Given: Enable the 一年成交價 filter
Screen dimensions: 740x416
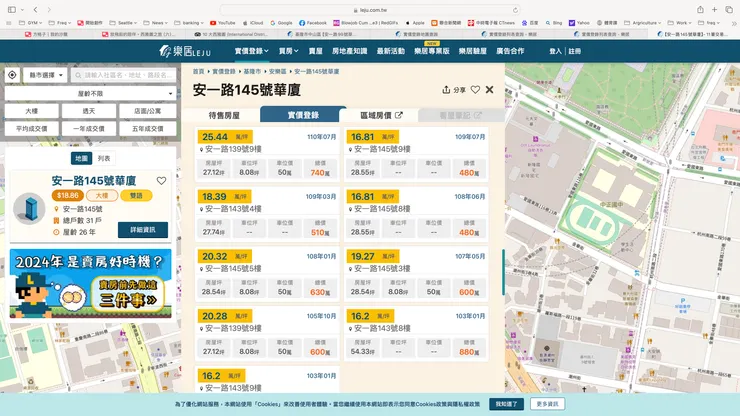Looking at the screenshot, I should 88,128.
